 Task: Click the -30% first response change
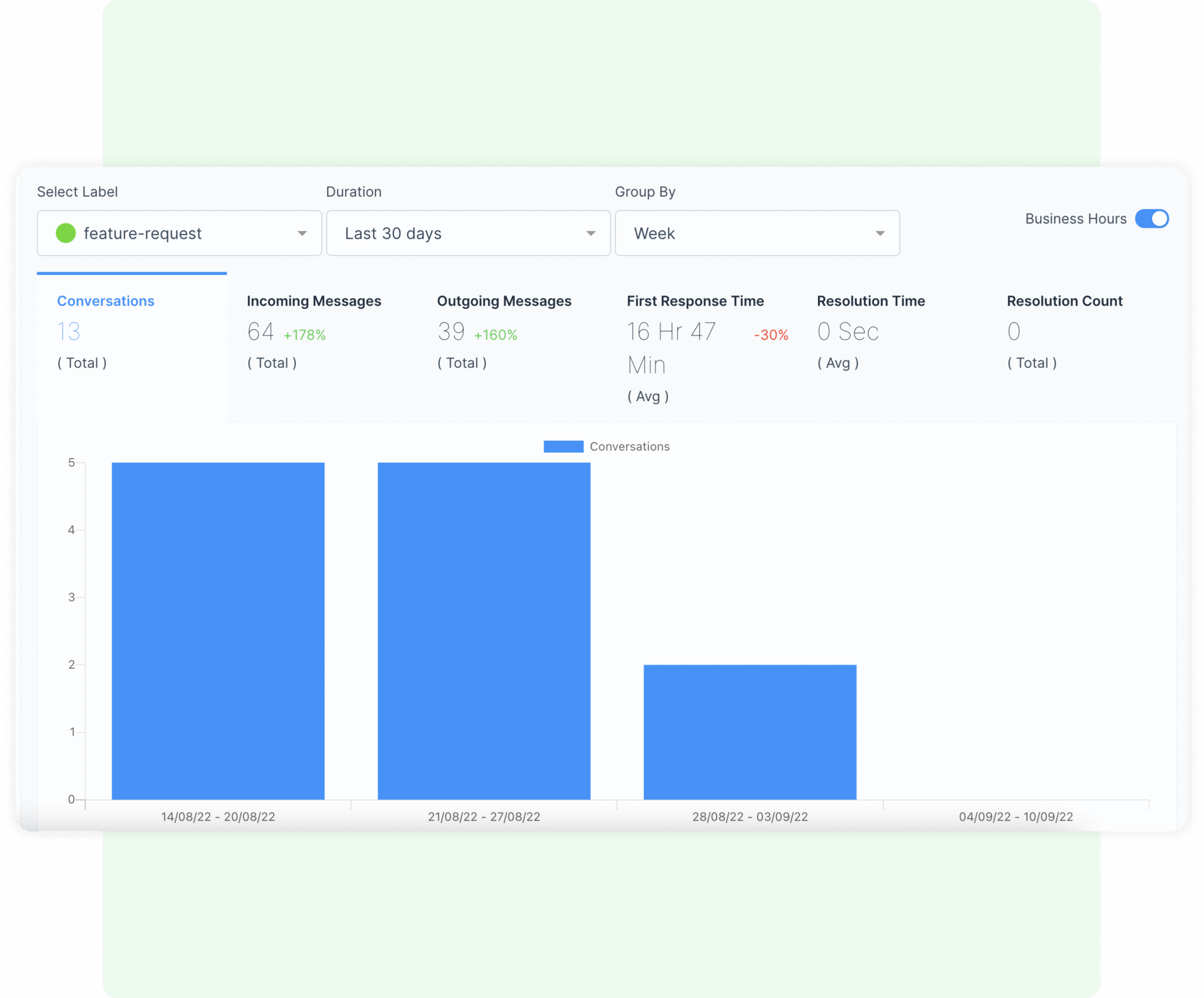click(x=771, y=335)
